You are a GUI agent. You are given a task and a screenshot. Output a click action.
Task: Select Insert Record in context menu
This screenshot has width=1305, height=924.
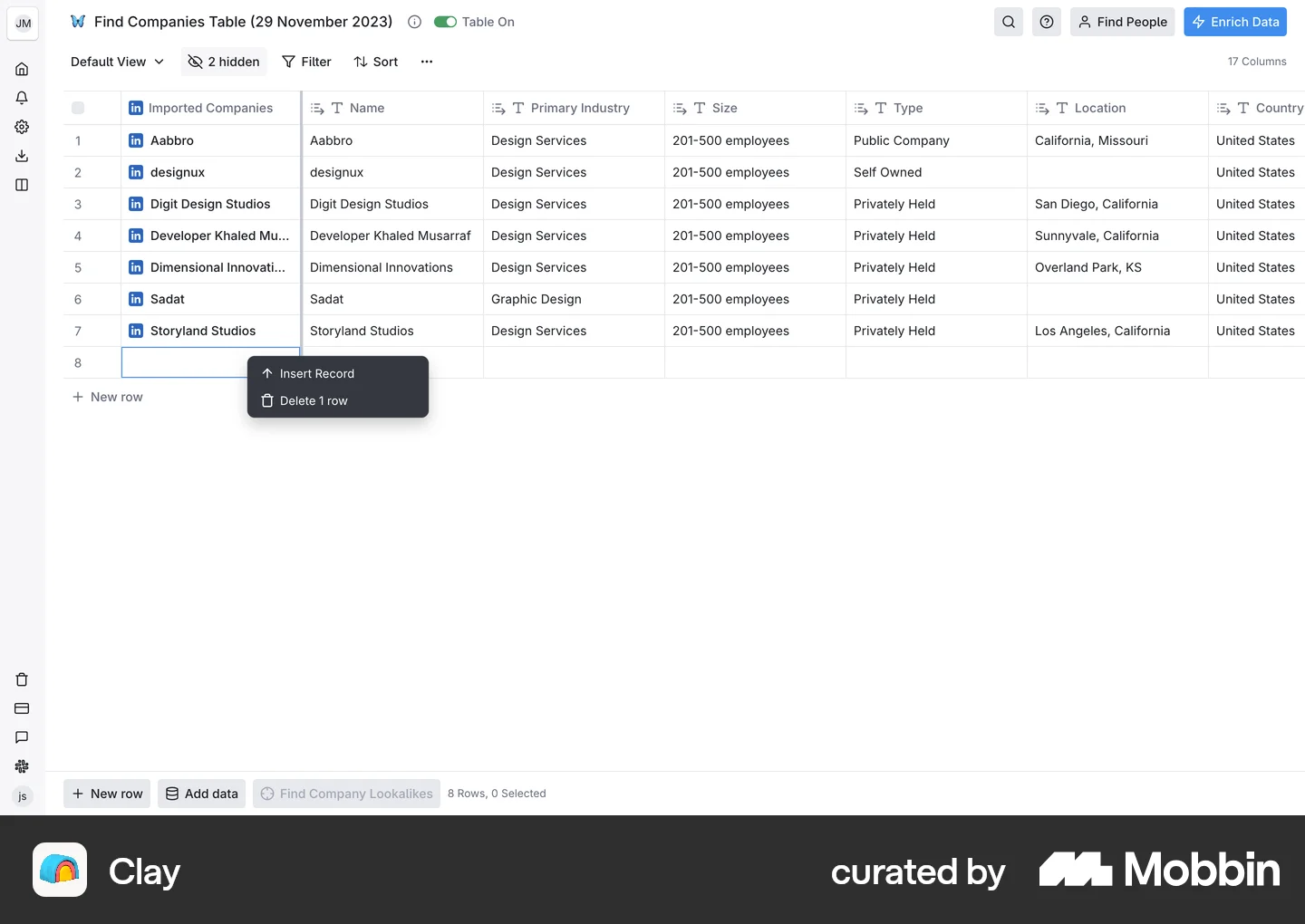point(338,373)
